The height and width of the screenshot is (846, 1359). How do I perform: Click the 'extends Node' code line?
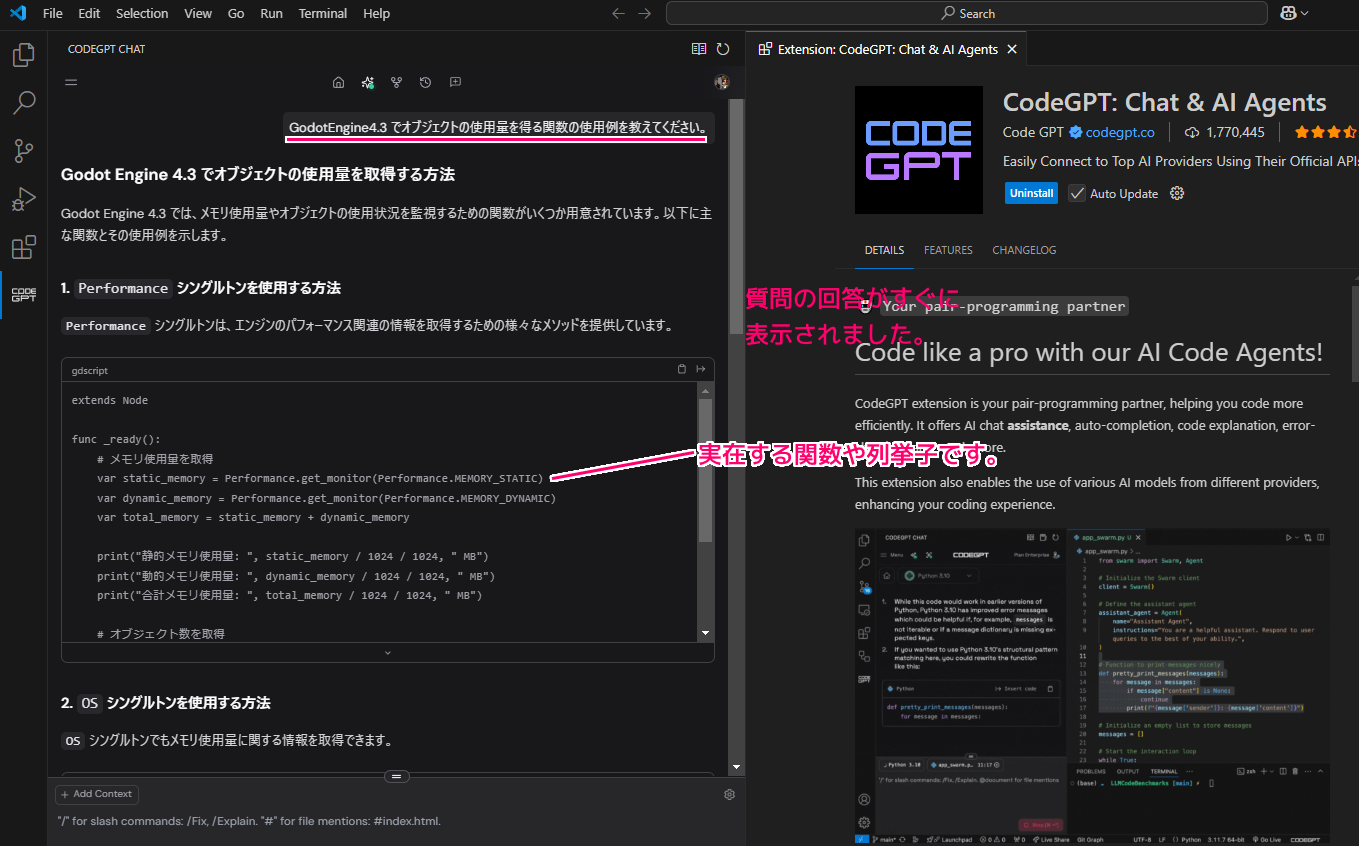(x=110, y=400)
